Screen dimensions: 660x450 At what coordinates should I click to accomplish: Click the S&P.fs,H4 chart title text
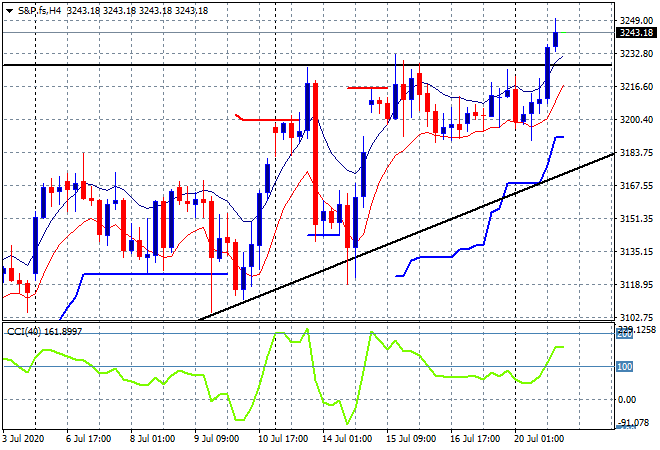[39, 11]
